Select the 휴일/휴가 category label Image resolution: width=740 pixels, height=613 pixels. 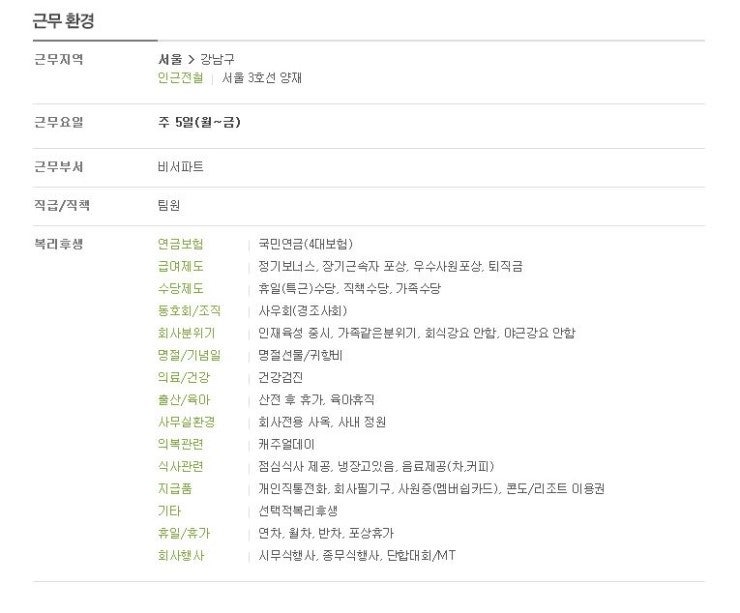coord(184,533)
